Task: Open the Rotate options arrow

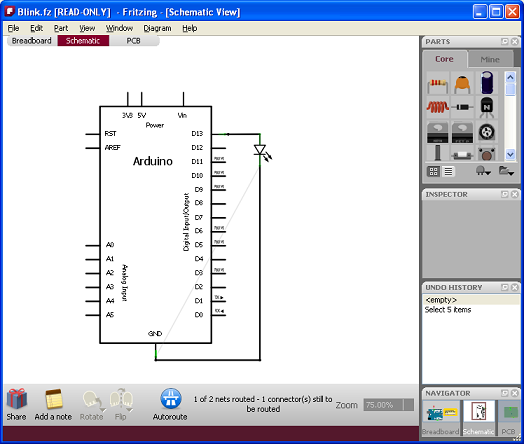Action: pyautogui.click(x=102, y=410)
